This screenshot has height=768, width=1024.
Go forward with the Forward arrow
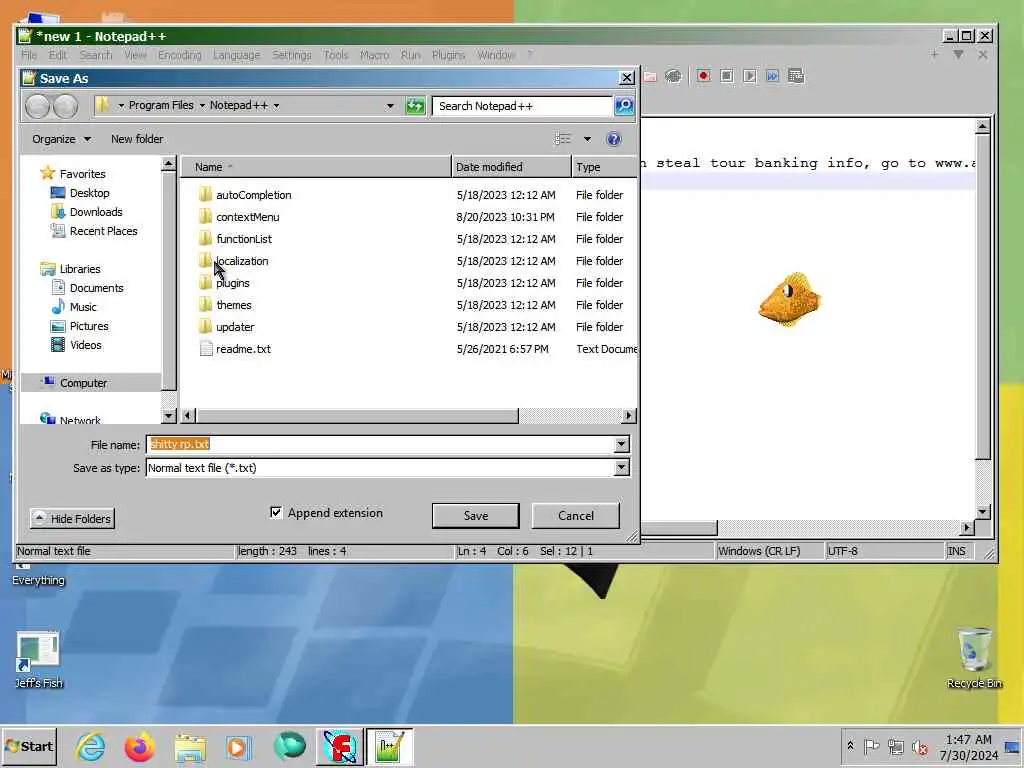65,106
